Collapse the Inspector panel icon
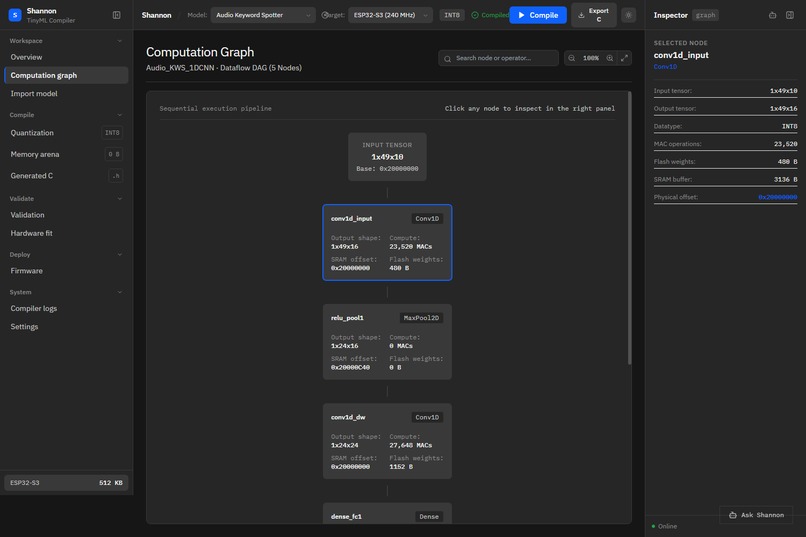Screen dimensions: 806x537 coord(790,15)
